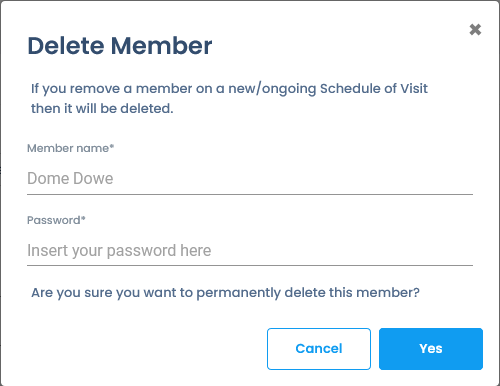Click the Delete Member heading
Image resolution: width=500 pixels, height=386 pixels.
pos(120,46)
